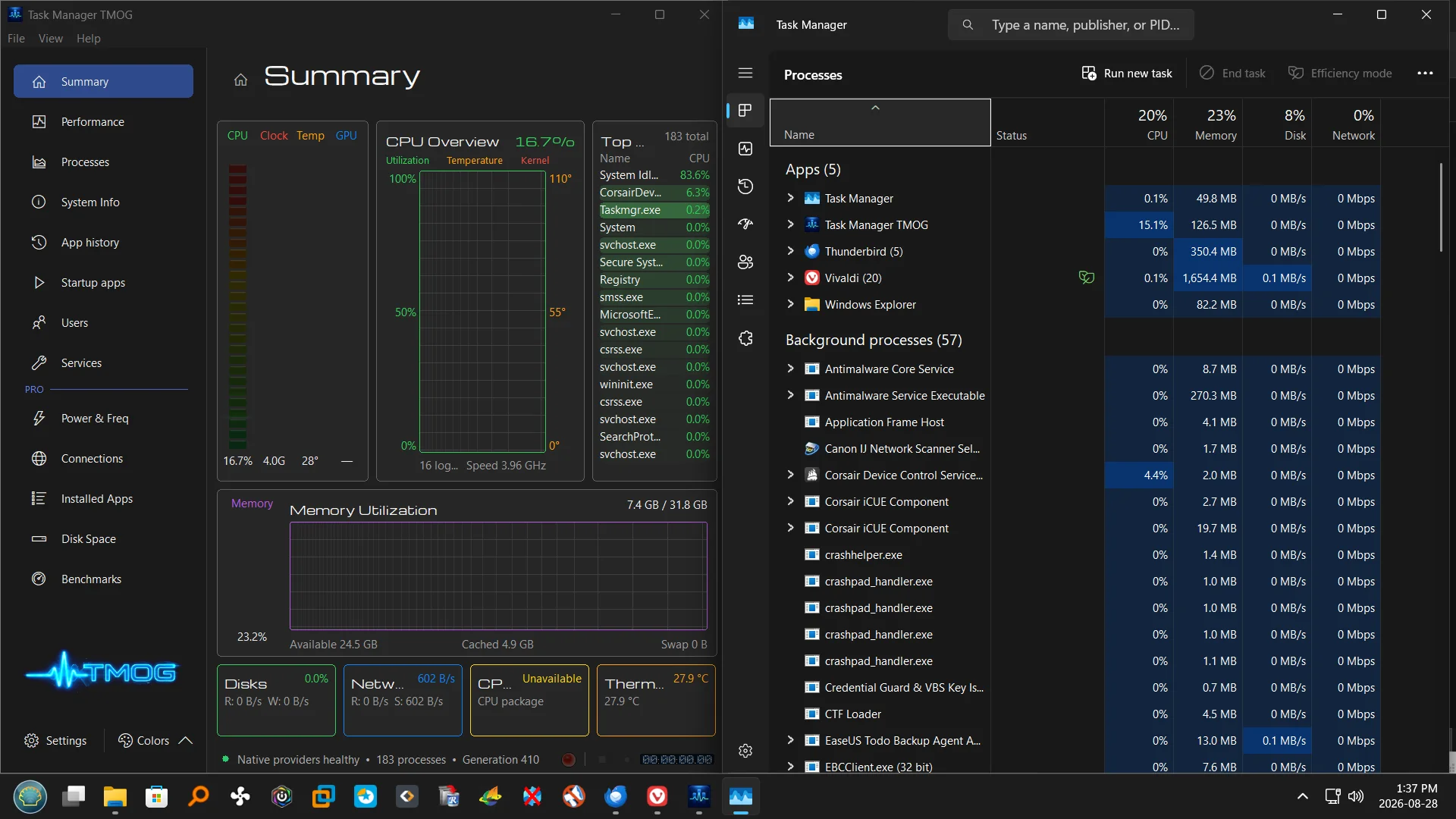Open File Explorer from the taskbar

115,796
